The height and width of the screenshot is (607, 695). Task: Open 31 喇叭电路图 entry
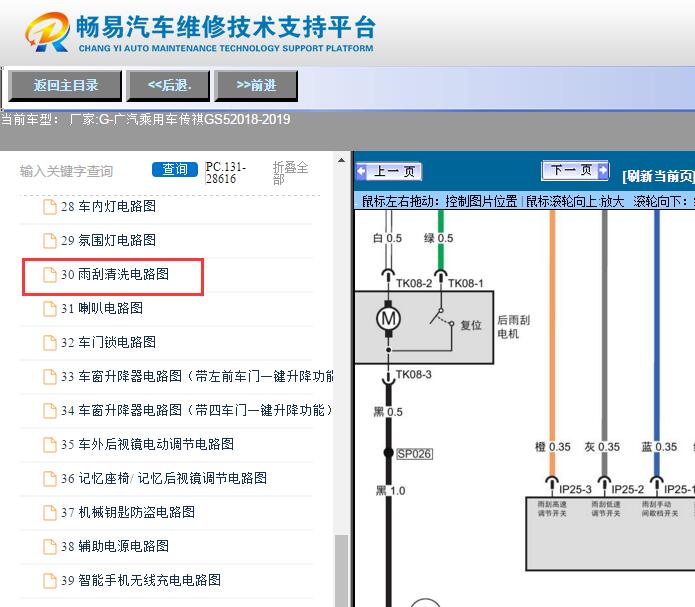[x=102, y=308]
